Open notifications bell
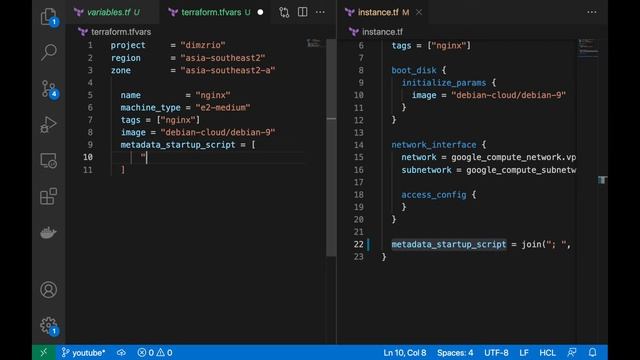 coord(593,352)
